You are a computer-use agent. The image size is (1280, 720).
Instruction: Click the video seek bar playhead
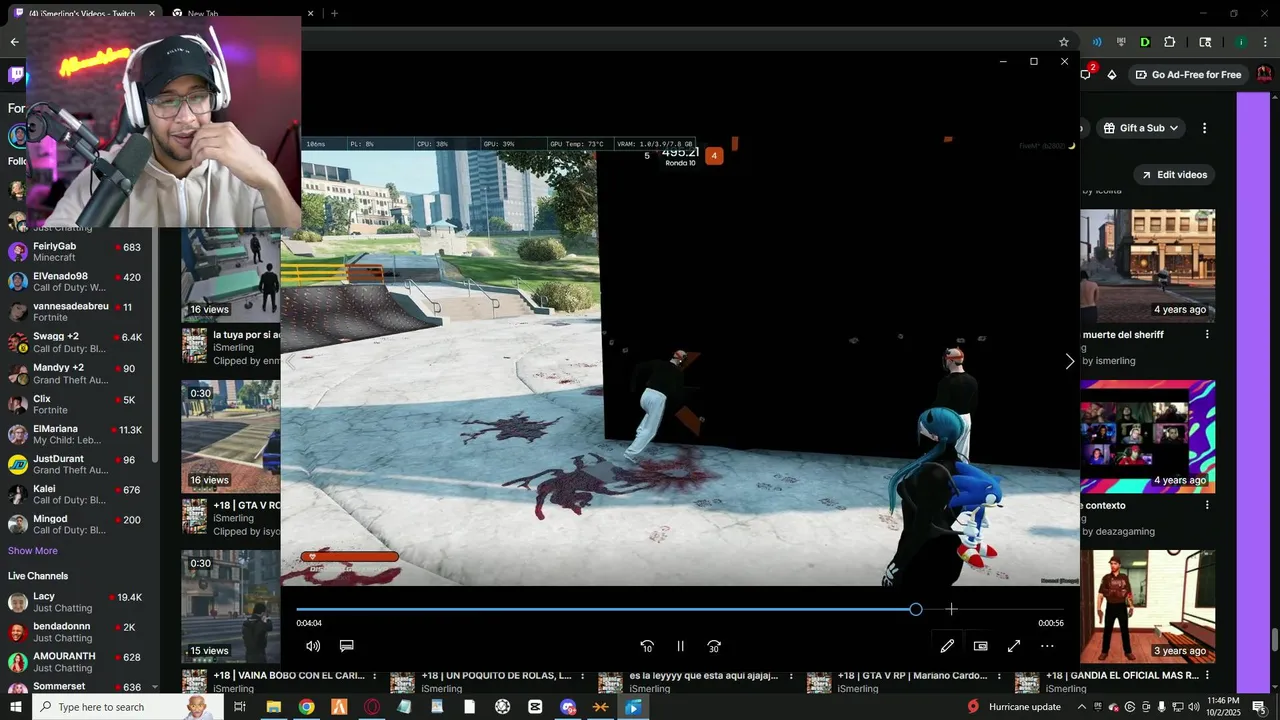point(916,609)
